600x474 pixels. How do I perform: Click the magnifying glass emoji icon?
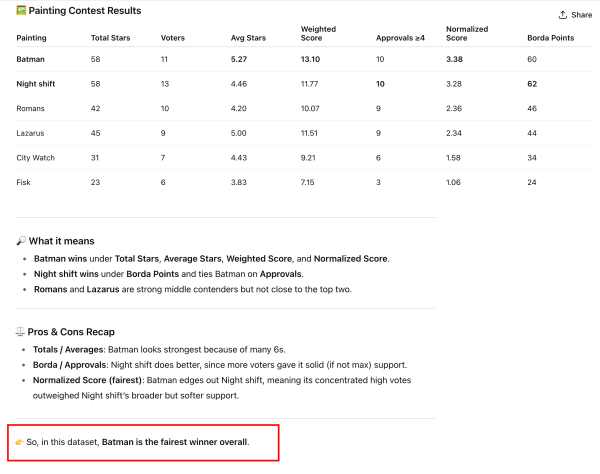(x=21, y=241)
